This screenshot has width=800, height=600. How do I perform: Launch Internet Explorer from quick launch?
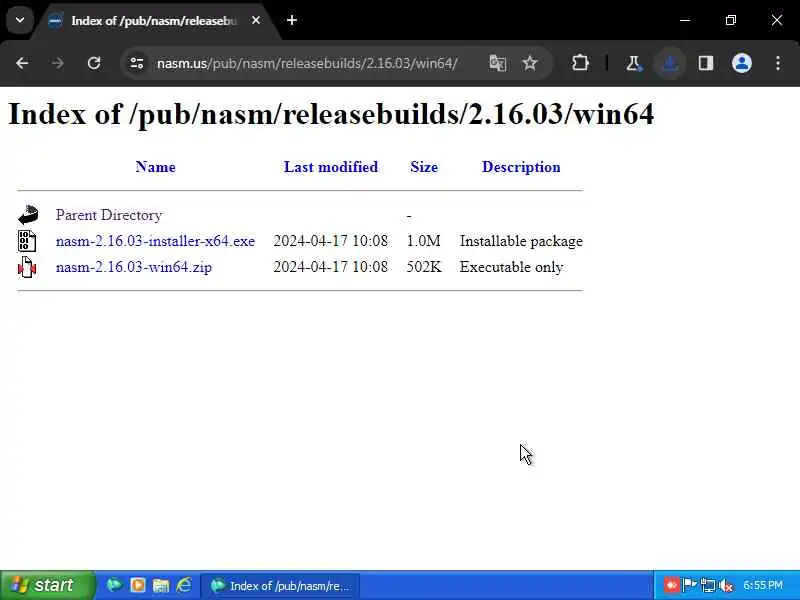pos(184,585)
